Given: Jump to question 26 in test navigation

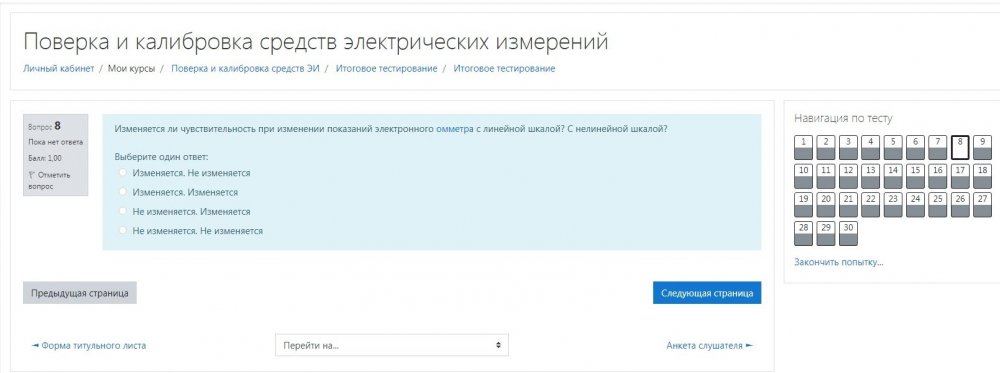Looking at the screenshot, I should pyautogui.click(x=960, y=205).
